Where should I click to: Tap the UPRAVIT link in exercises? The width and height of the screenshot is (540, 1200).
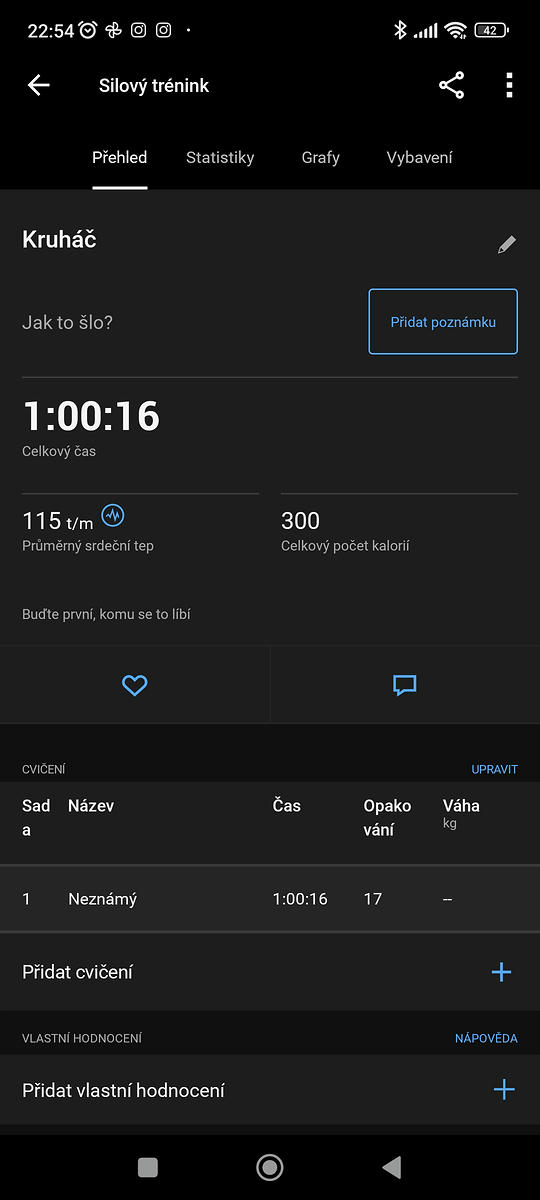pos(495,770)
